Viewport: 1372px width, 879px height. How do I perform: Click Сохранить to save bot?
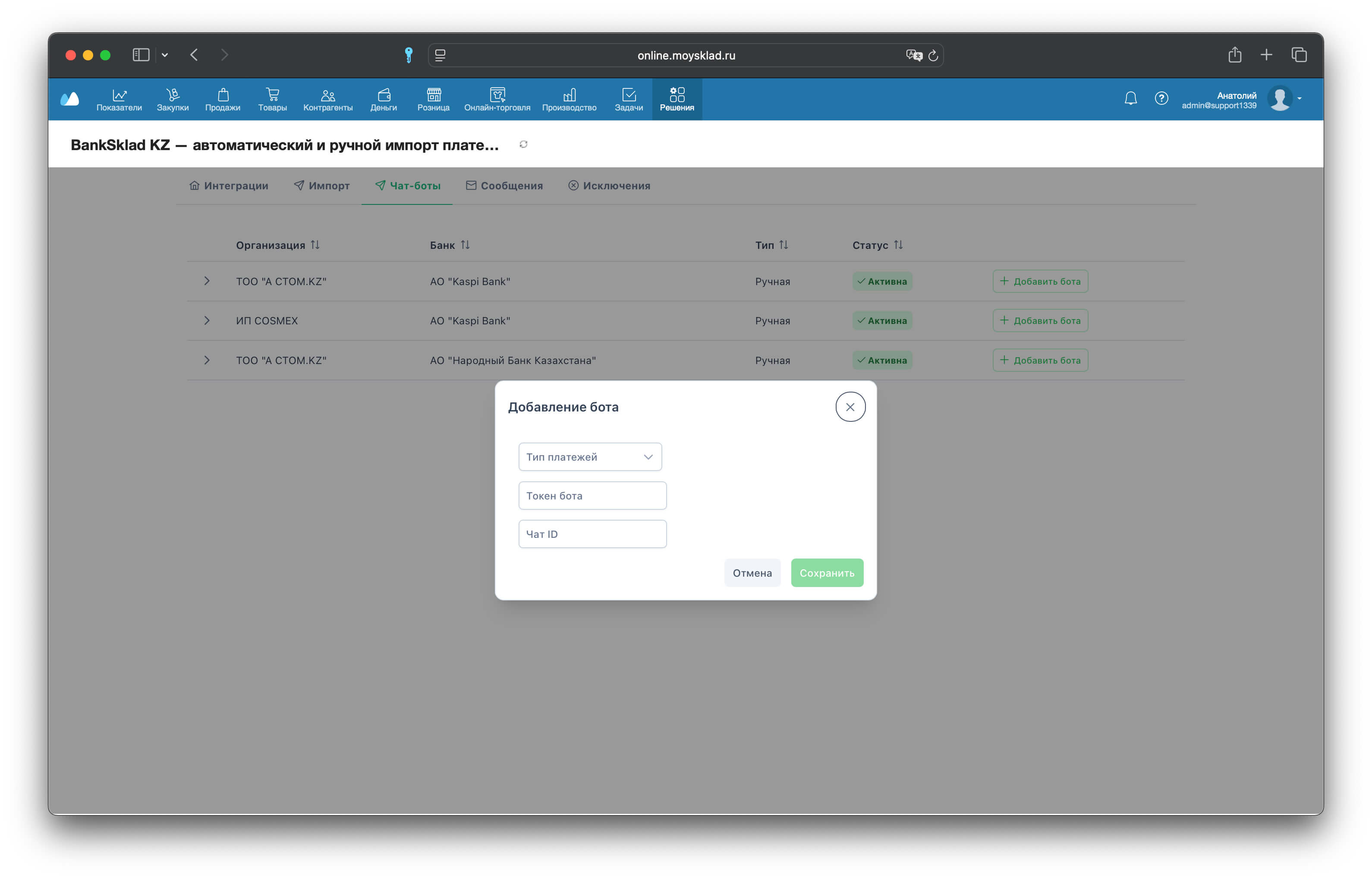[827, 572]
